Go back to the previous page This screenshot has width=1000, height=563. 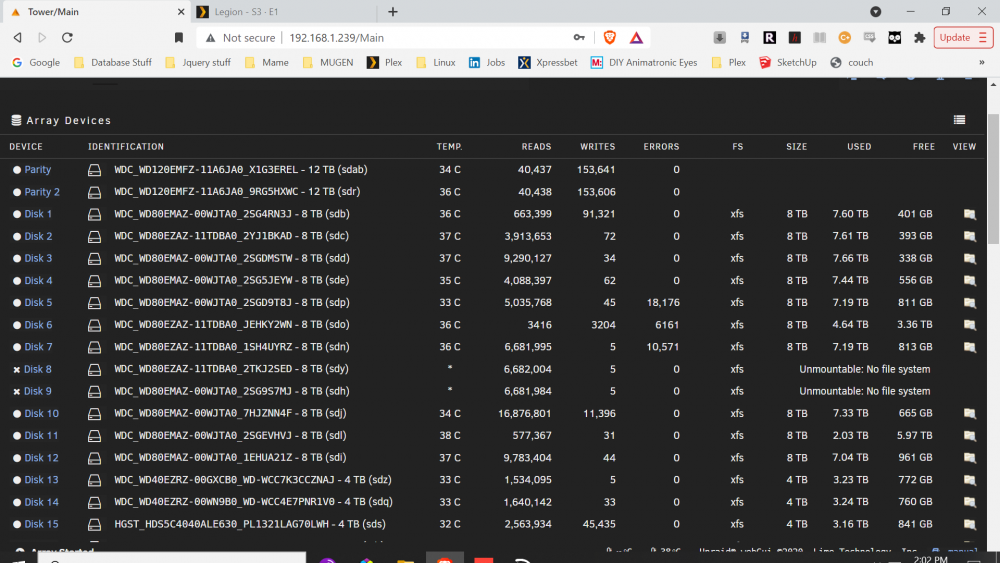[18, 38]
